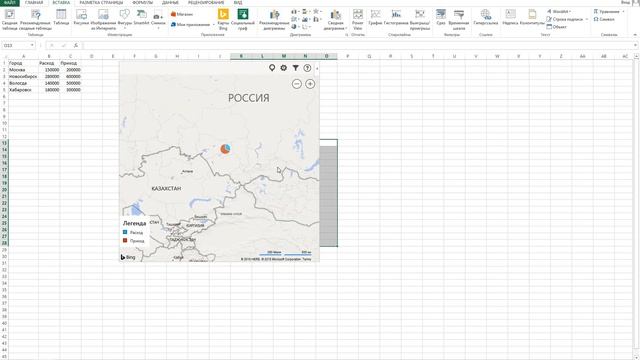Click the Power View report icon
This screenshot has width=640, height=360.
(x=358, y=19)
